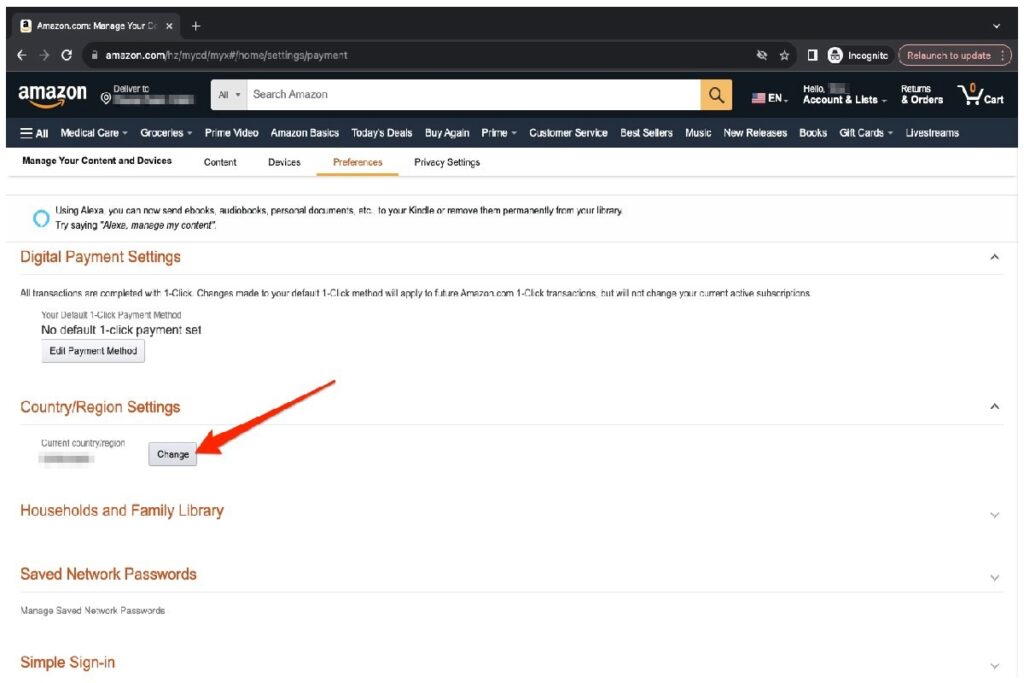Open the Privacy Settings tab

click(447, 163)
